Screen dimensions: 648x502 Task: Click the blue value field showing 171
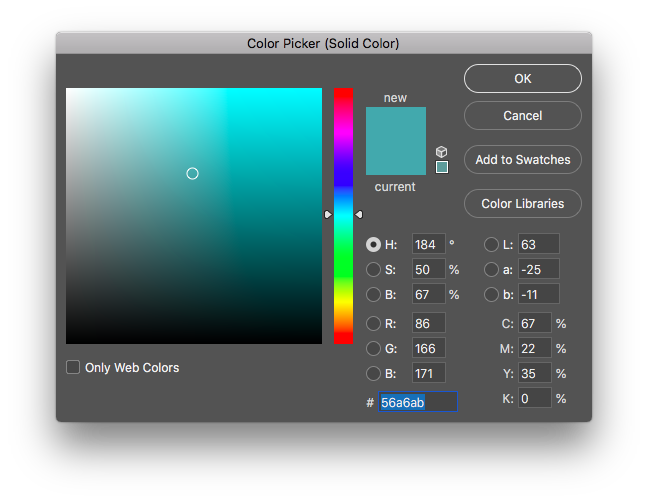(x=429, y=373)
